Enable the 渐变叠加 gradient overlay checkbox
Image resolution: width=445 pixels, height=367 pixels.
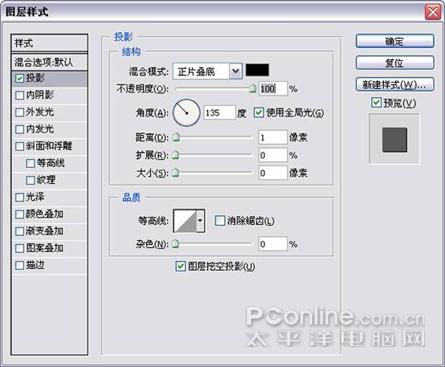coord(20,231)
